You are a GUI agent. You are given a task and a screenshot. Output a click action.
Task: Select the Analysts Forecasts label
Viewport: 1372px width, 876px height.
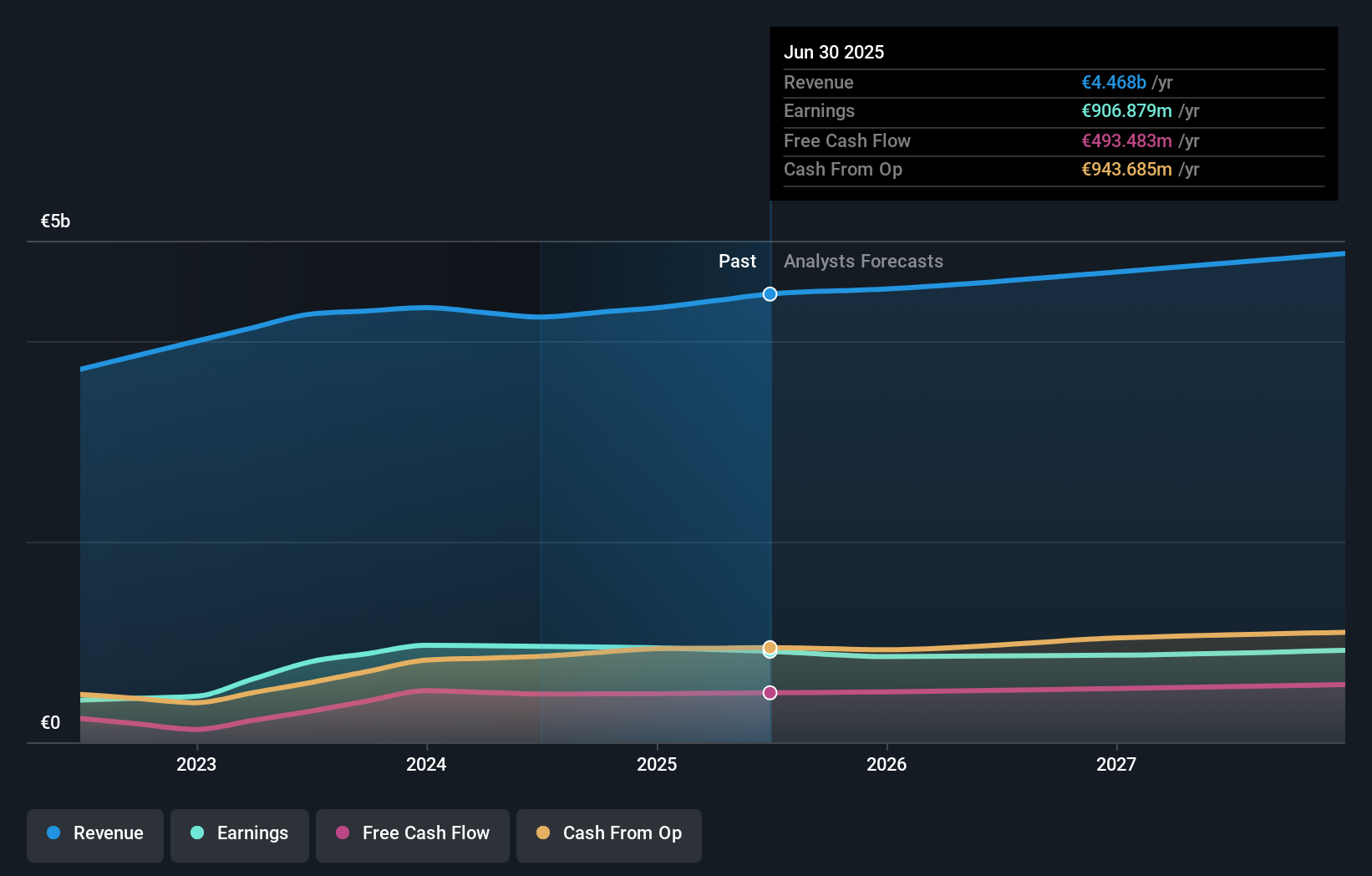click(x=863, y=261)
